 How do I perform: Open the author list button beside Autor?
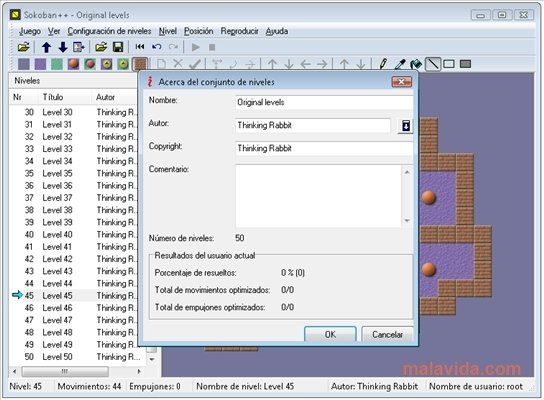[406, 126]
